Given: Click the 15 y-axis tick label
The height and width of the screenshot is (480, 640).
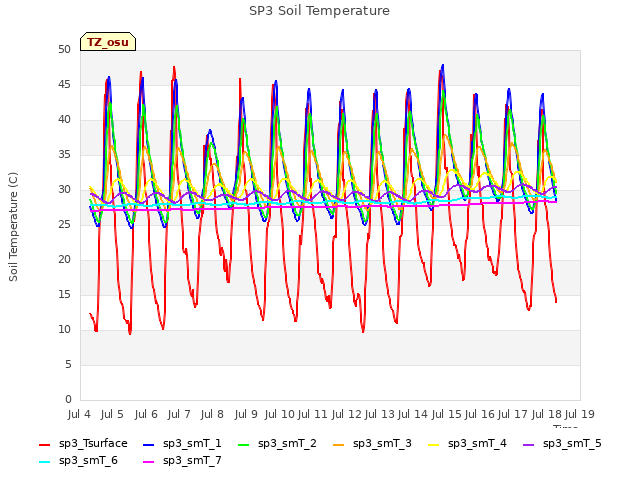Looking at the screenshot, I should [x=64, y=294].
